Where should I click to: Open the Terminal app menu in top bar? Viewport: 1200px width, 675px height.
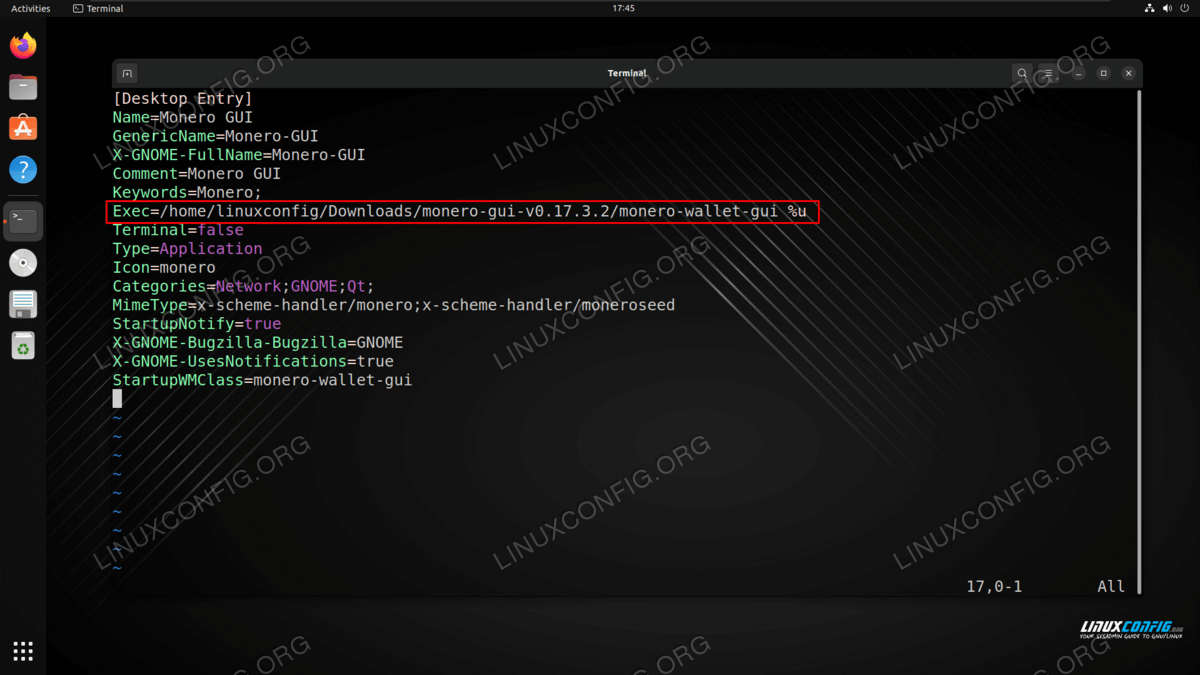click(98, 8)
